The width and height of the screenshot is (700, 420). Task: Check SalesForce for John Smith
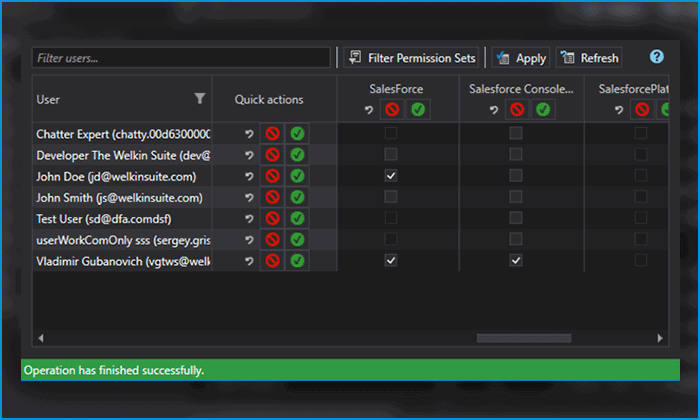(x=391, y=197)
